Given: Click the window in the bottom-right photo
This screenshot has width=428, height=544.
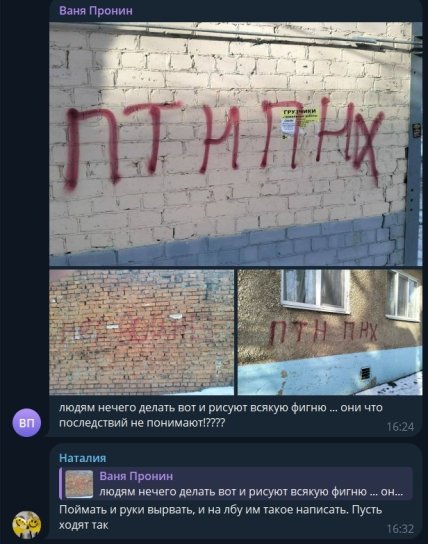Looking at the screenshot, I should 315,290.
